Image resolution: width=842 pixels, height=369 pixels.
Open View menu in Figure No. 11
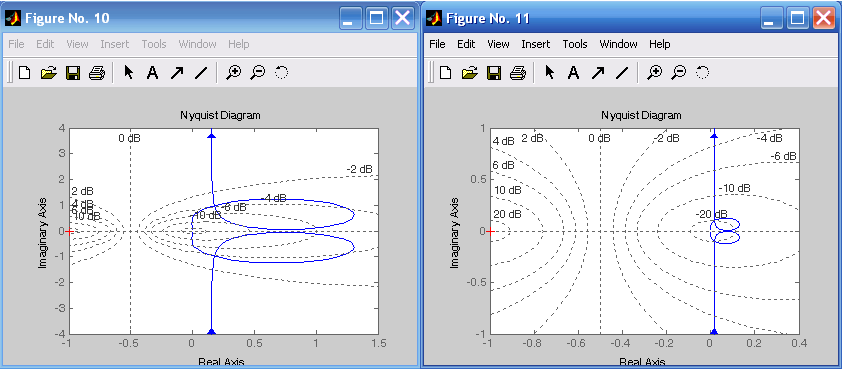click(x=498, y=45)
